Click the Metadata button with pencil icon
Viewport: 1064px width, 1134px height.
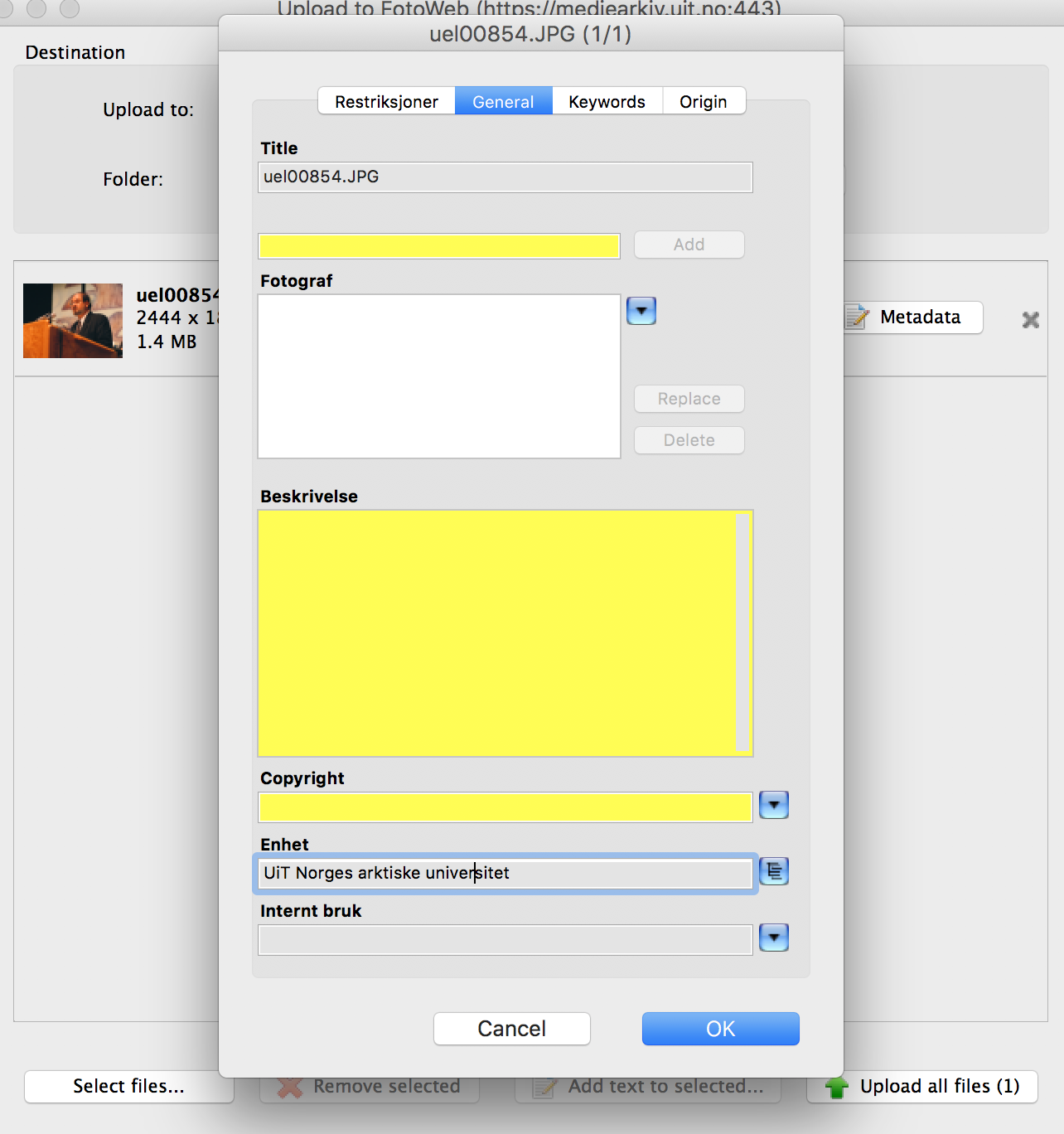pos(914,317)
